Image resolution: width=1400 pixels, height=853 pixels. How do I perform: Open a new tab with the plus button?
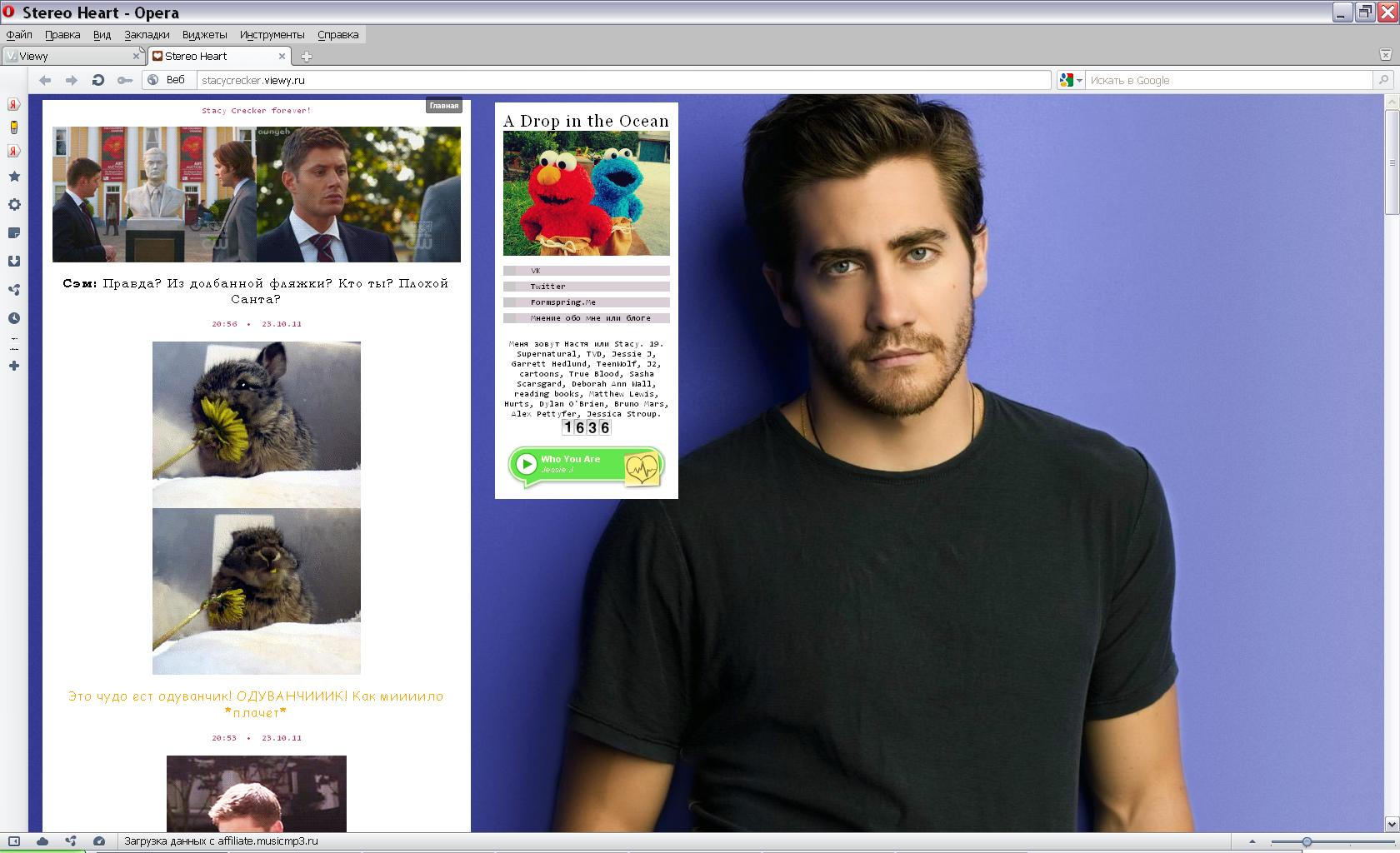pos(306,57)
